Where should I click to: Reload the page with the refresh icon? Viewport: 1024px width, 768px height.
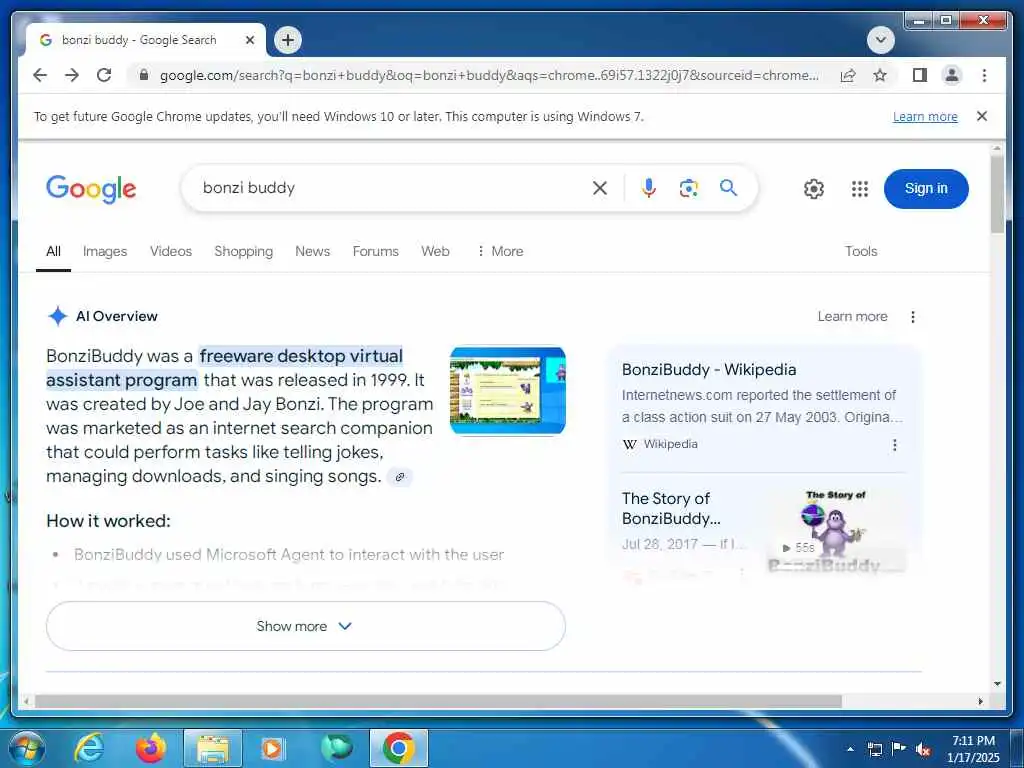pyautogui.click(x=104, y=75)
